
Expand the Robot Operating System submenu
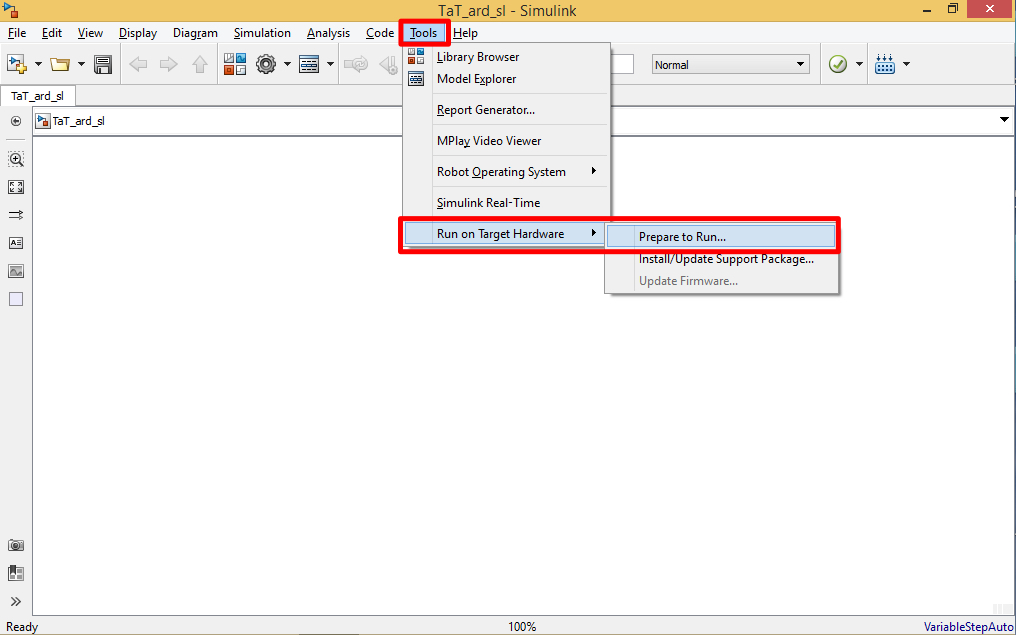click(507, 172)
